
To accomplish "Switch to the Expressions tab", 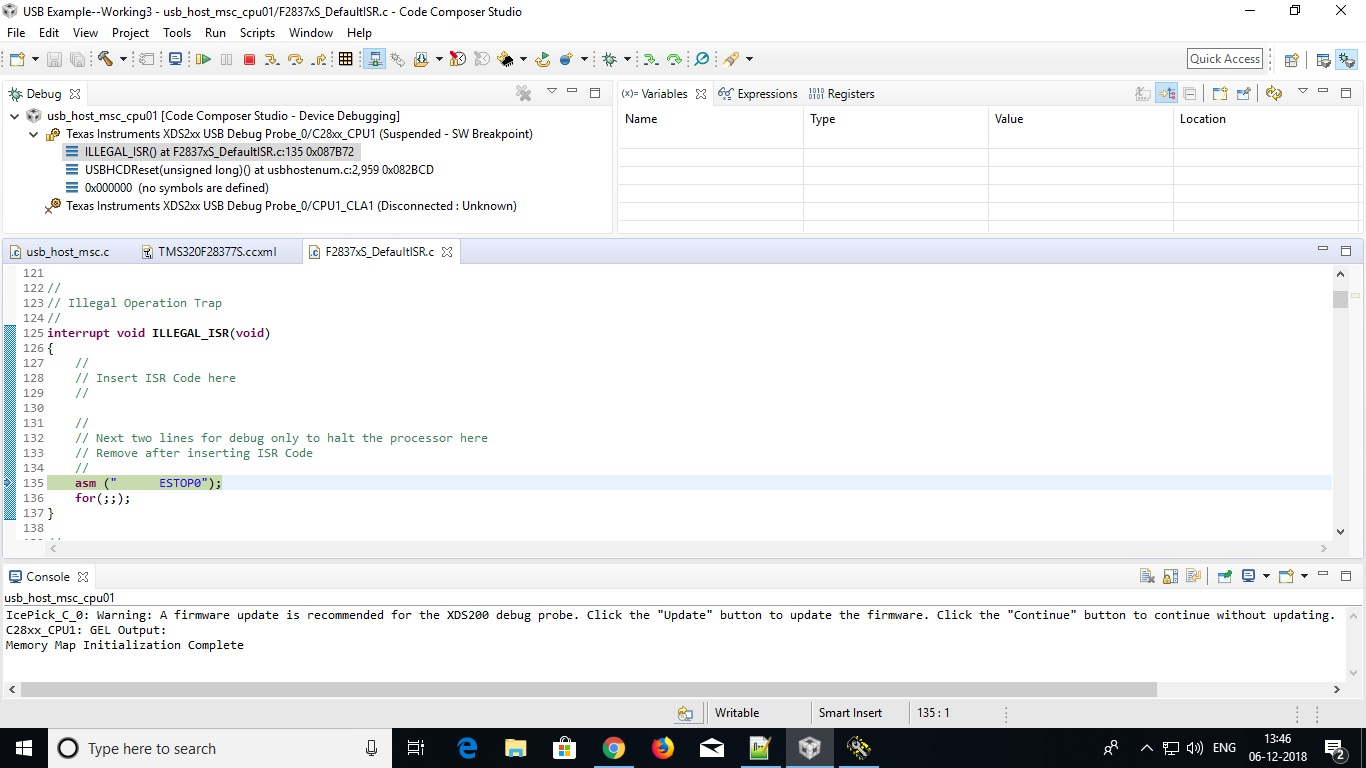I will coord(758,94).
